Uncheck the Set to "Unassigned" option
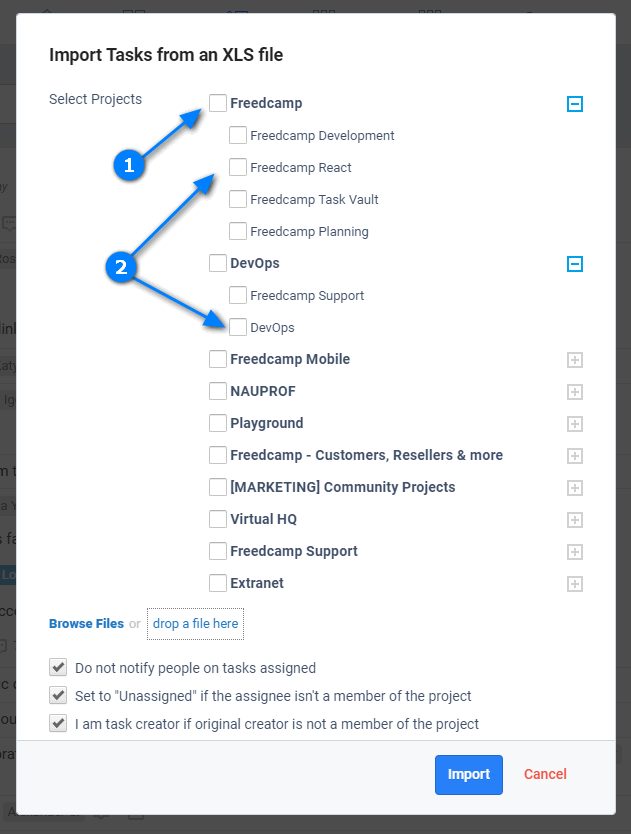This screenshot has height=834, width=631. pyautogui.click(x=58, y=695)
